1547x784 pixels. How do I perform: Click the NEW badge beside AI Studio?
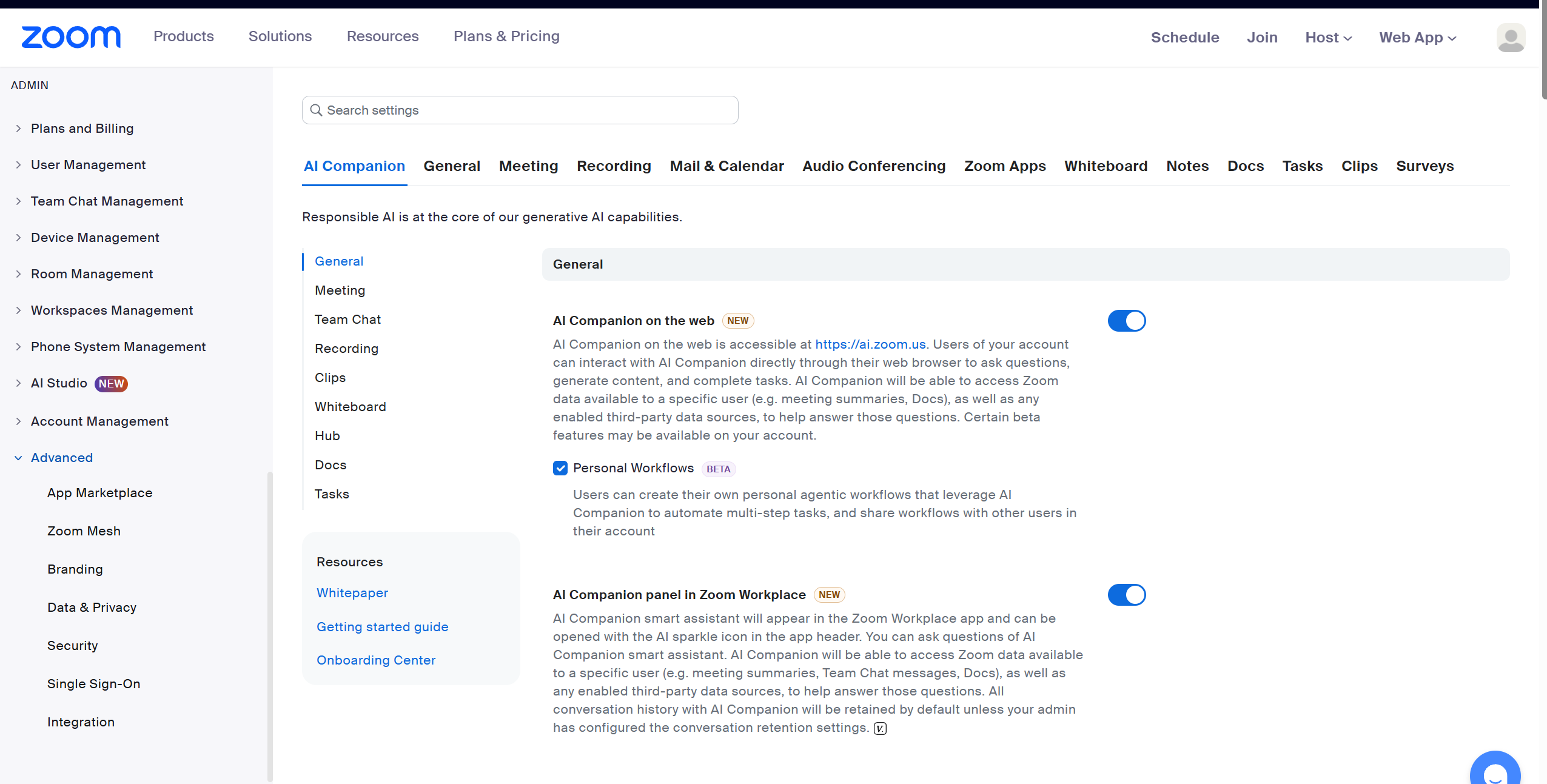111,384
